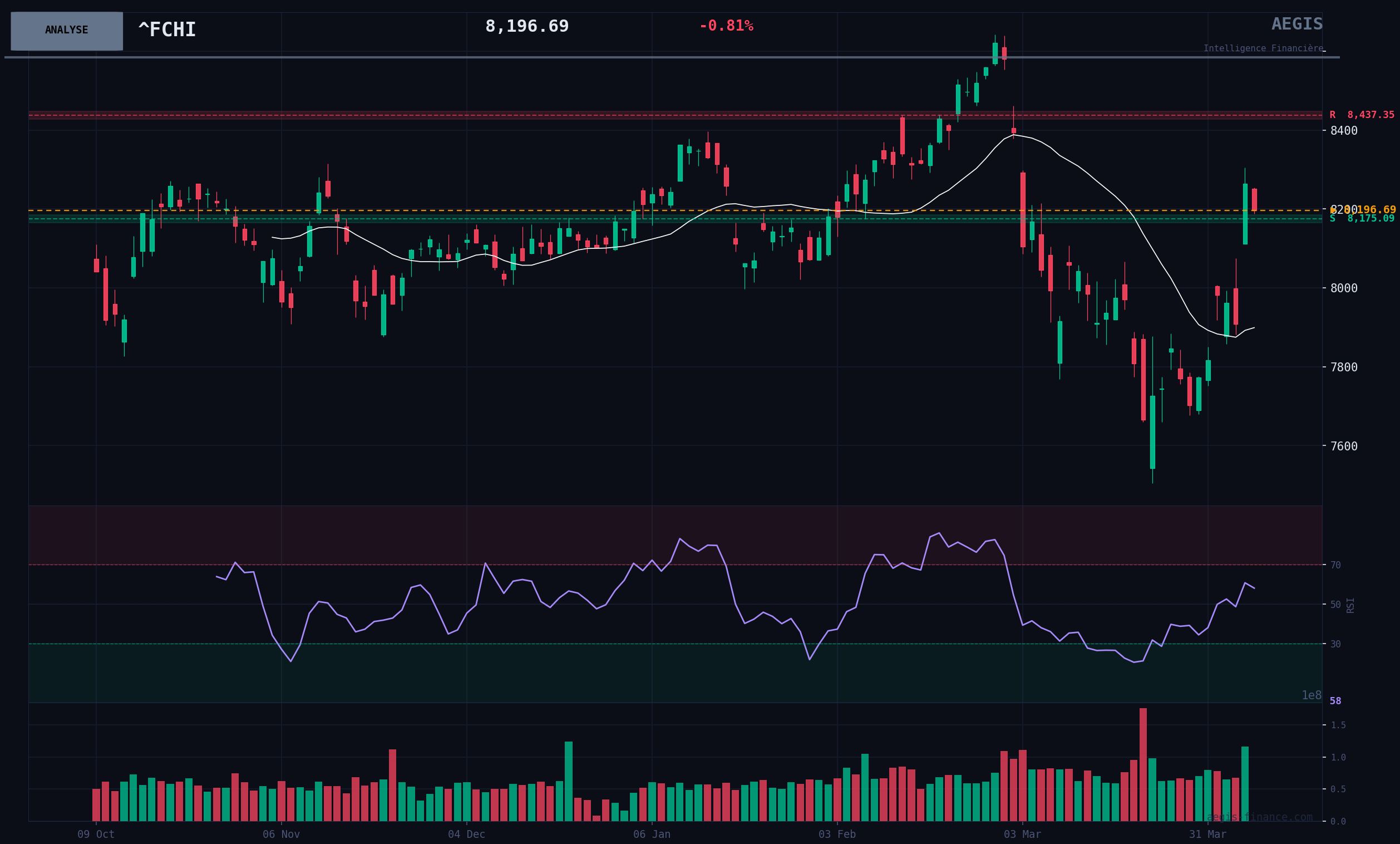Click the current price 8,196.69 header
This screenshot has width=1400, height=844.
tap(527, 27)
